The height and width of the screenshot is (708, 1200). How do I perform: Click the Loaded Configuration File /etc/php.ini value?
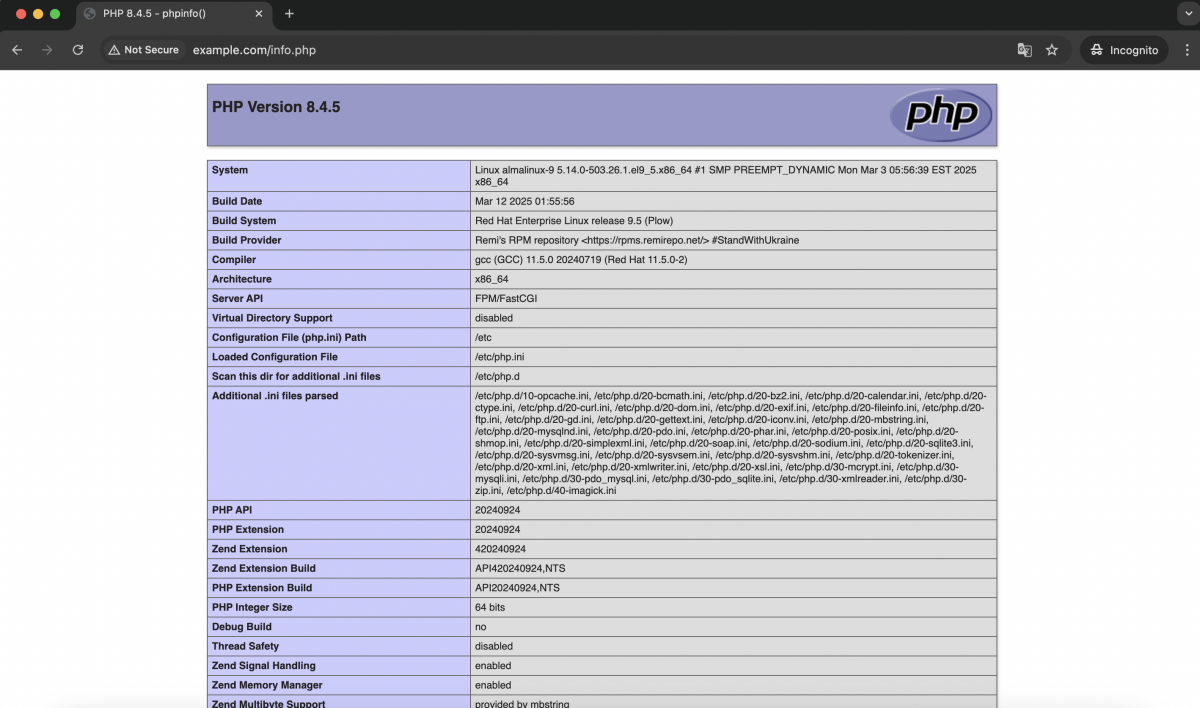click(x=500, y=357)
